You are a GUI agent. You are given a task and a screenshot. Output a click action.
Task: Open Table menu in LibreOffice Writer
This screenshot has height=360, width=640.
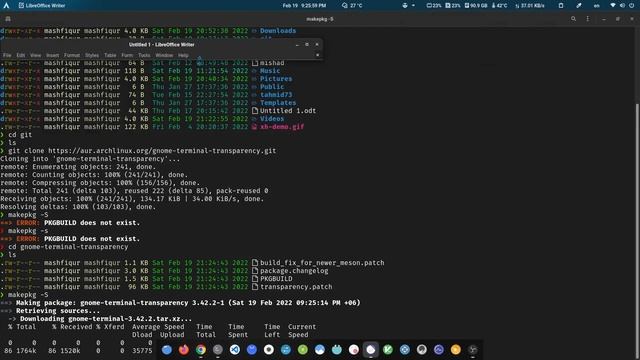[110, 55]
